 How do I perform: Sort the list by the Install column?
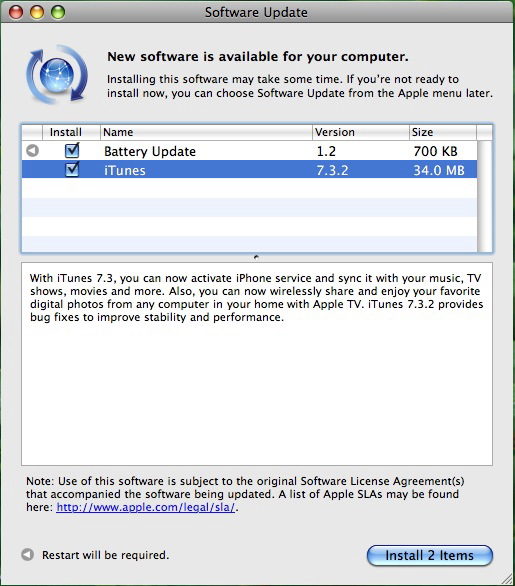(x=71, y=132)
